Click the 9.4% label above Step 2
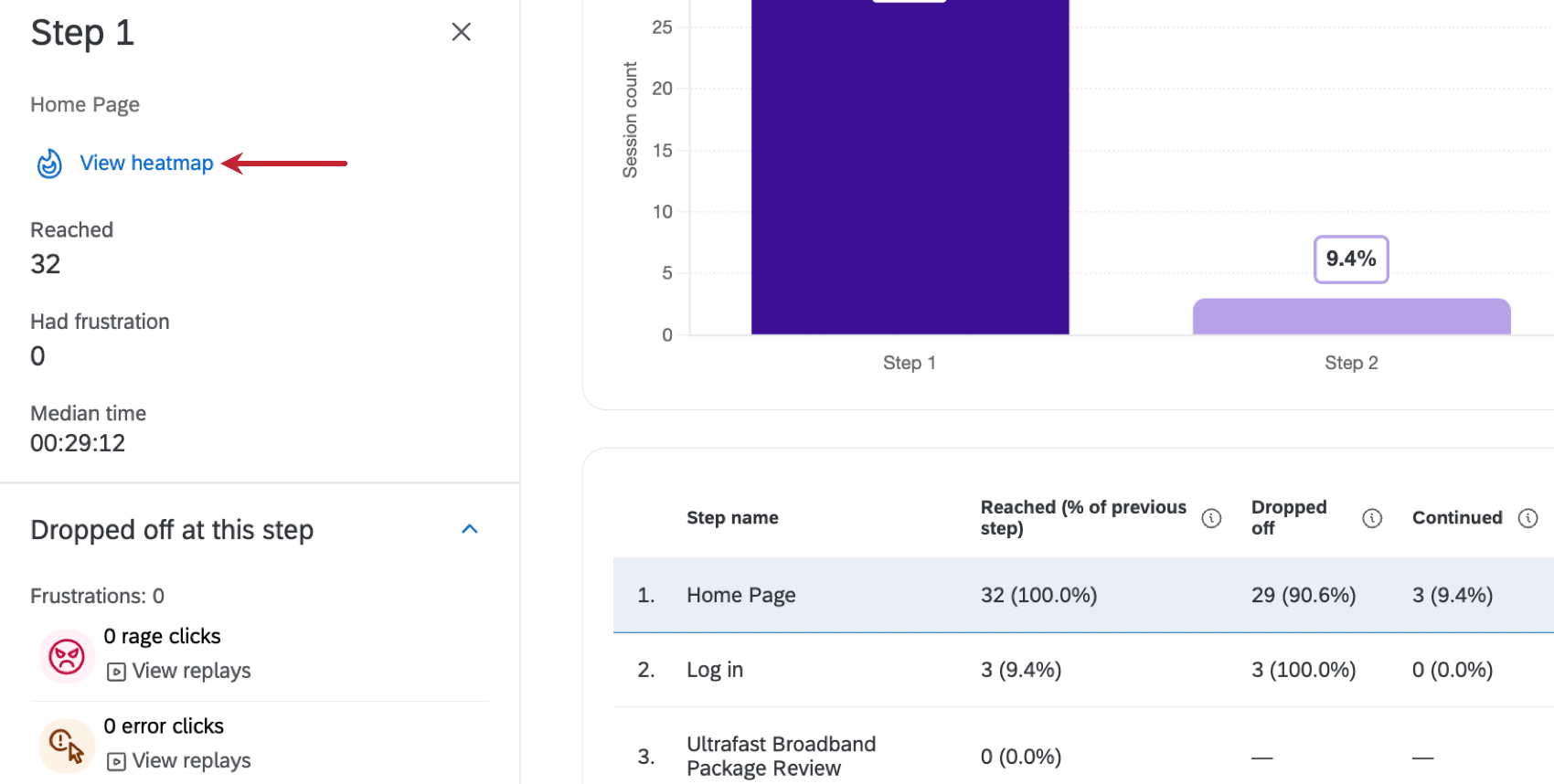 1351,260
